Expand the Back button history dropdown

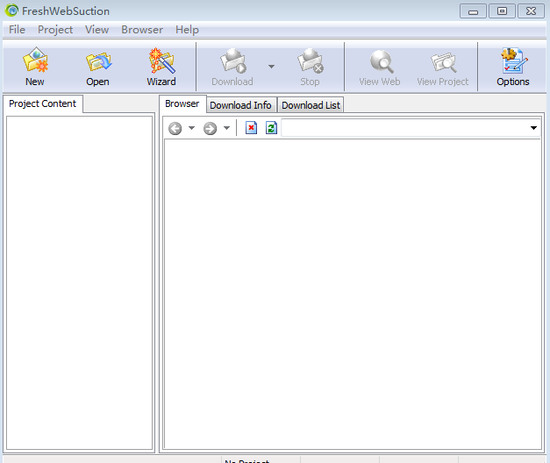tap(192, 128)
